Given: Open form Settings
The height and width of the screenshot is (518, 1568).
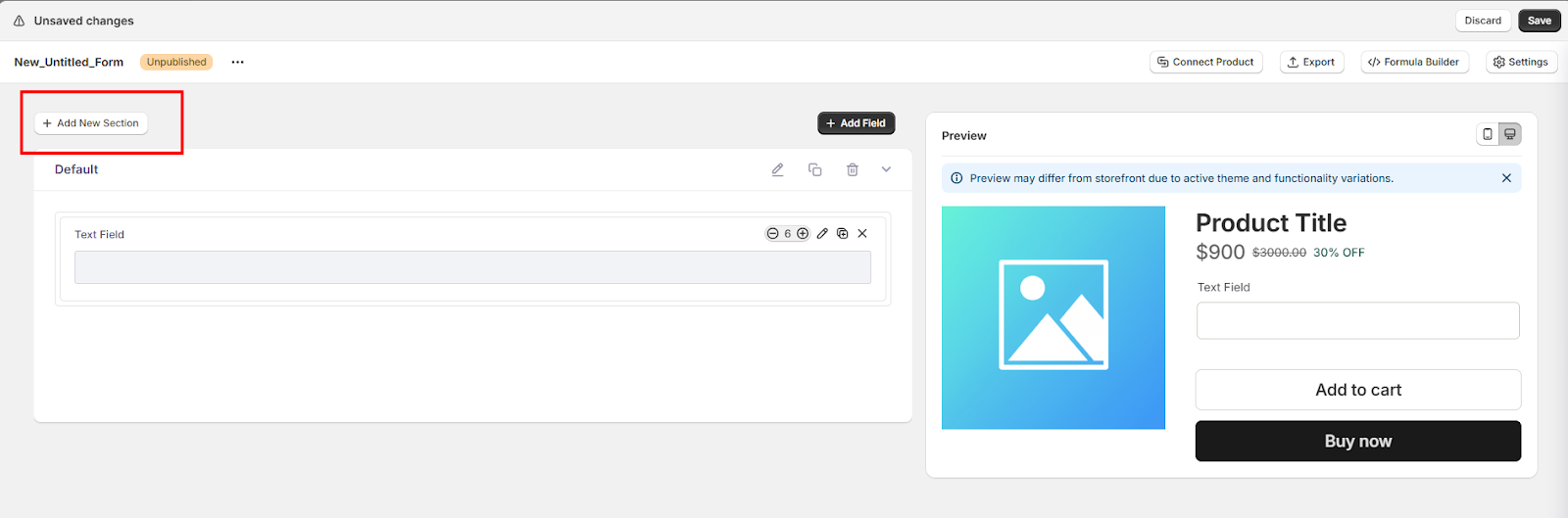Looking at the screenshot, I should point(1521,62).
